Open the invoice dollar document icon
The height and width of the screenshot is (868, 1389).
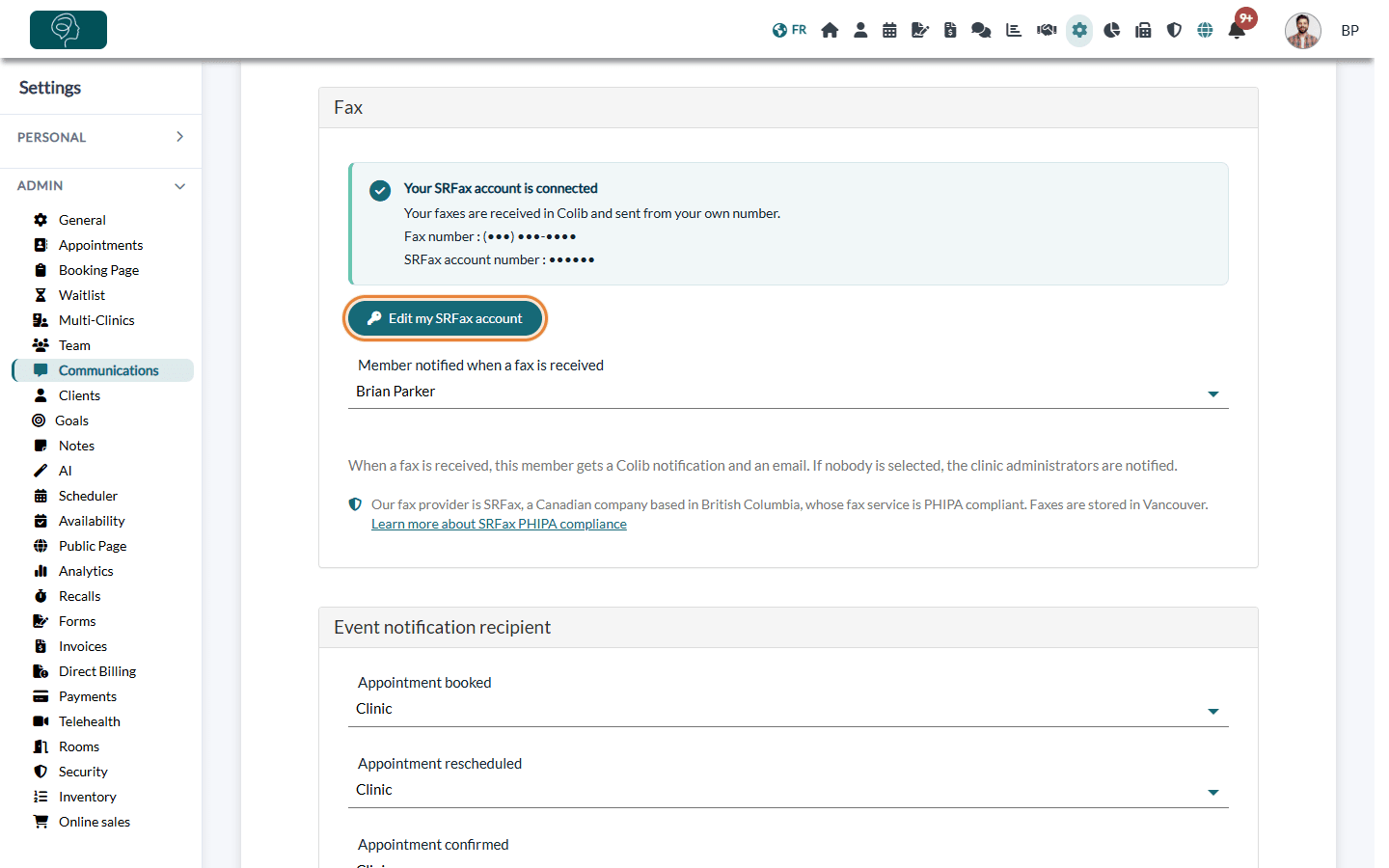pyautogui.click(x=950, y=30)
